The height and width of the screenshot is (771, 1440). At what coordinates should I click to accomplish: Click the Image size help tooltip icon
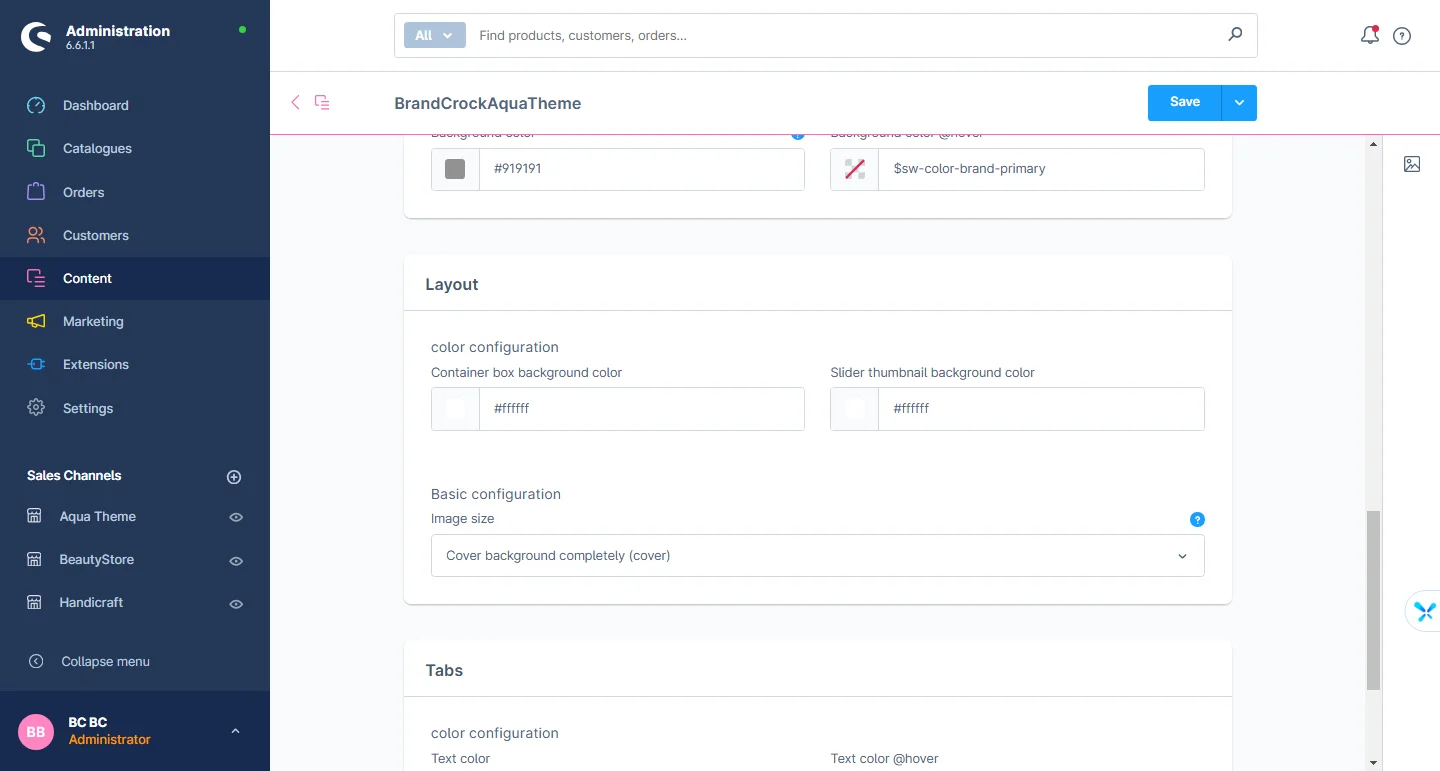[x=1197, y=519]
